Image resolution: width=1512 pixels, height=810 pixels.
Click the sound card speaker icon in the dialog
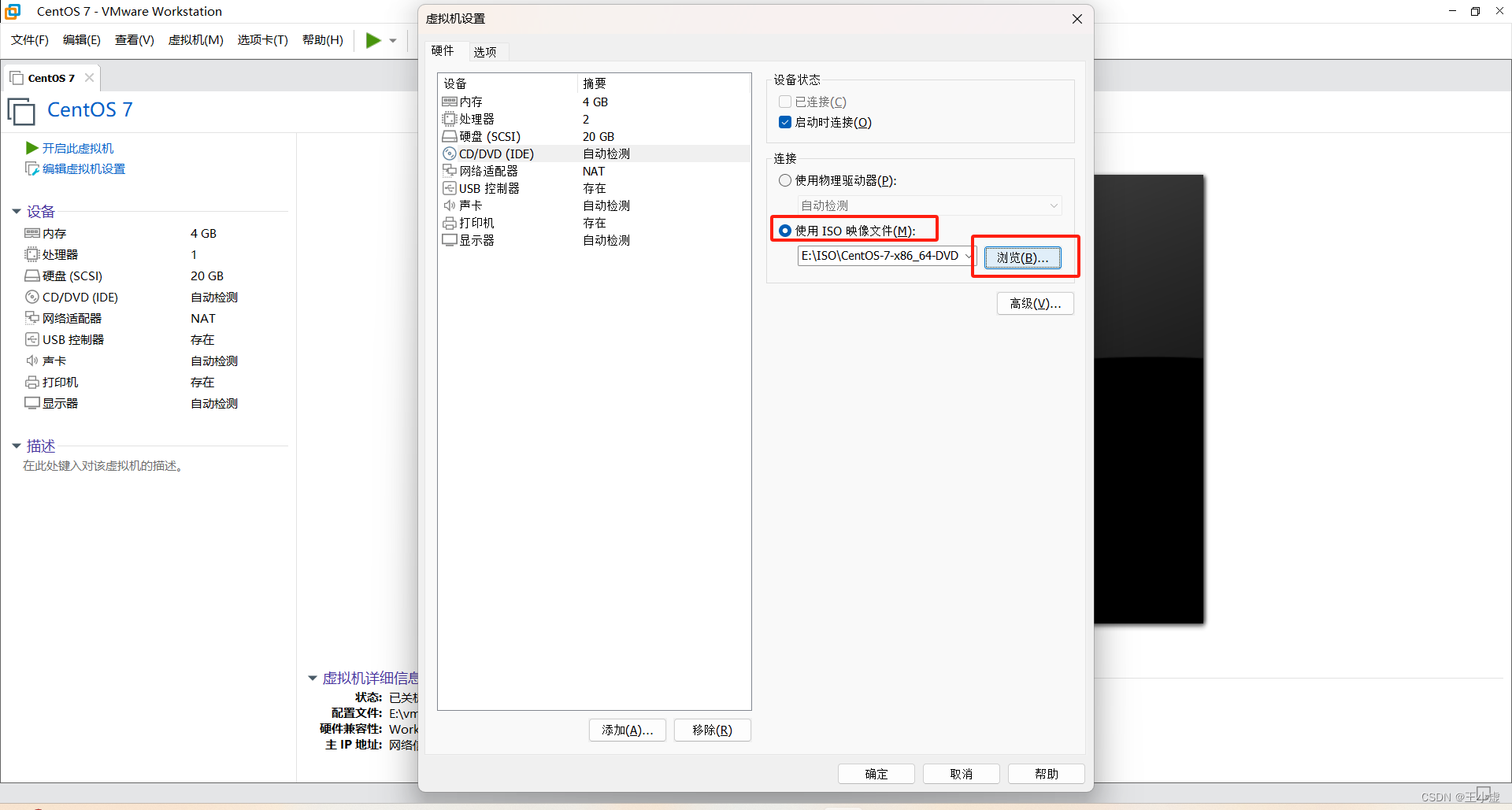click(450, 205)
